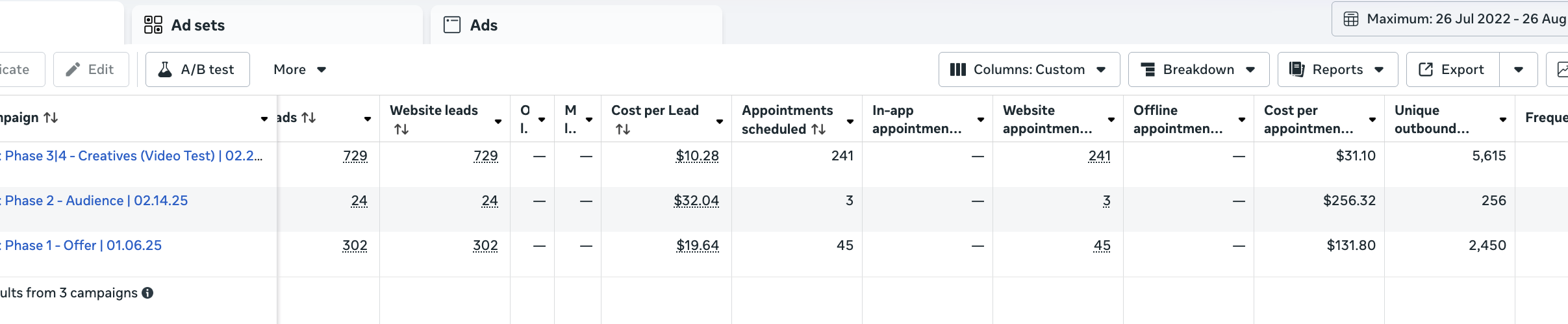Open the Columns: Custom dropdown
The image size is (1568, 324).
pyautogui.click(x=1029, y=69)
